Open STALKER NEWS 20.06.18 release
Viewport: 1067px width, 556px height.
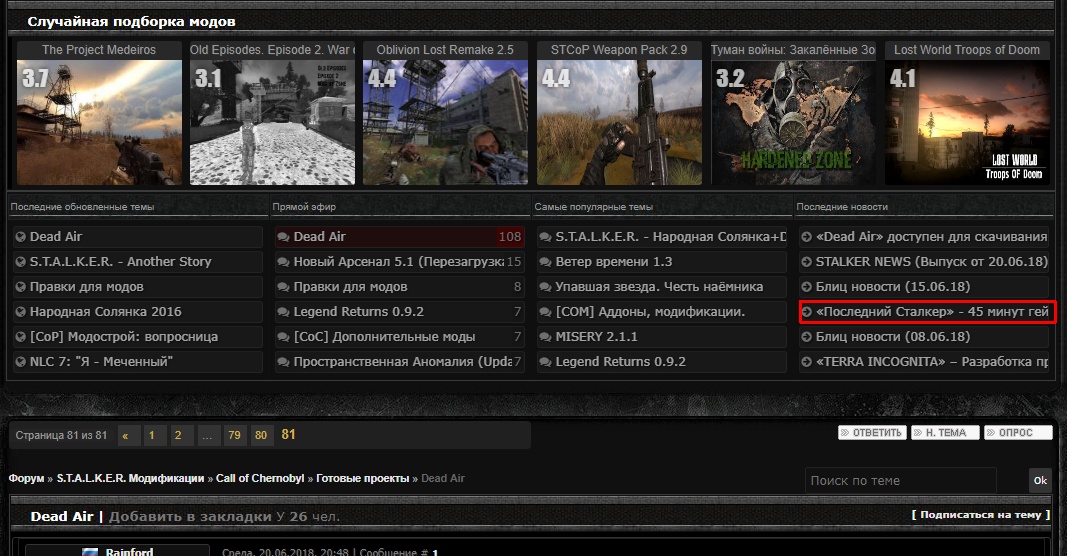pyautogui.click(x=932, y=261)
